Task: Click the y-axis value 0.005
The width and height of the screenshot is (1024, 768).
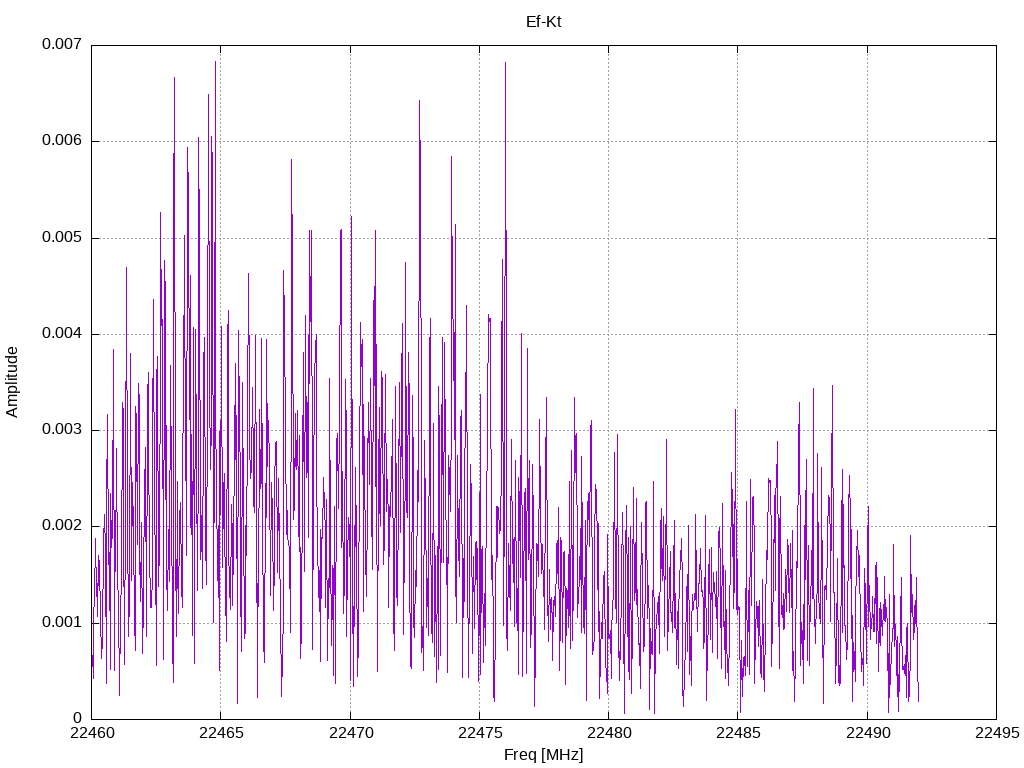Action: tap(62, 237)
